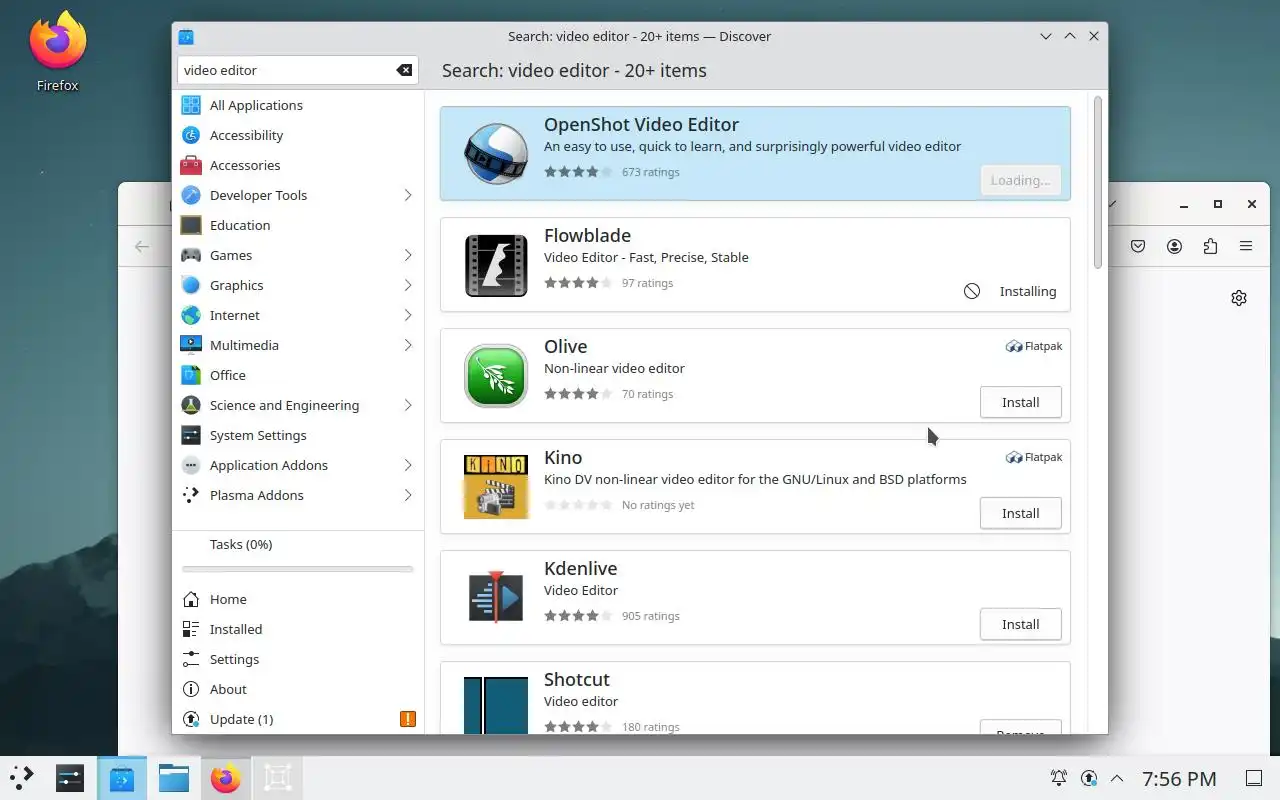
Task: Click the Firefox window's account icon
Action: tap(1174, 246)
